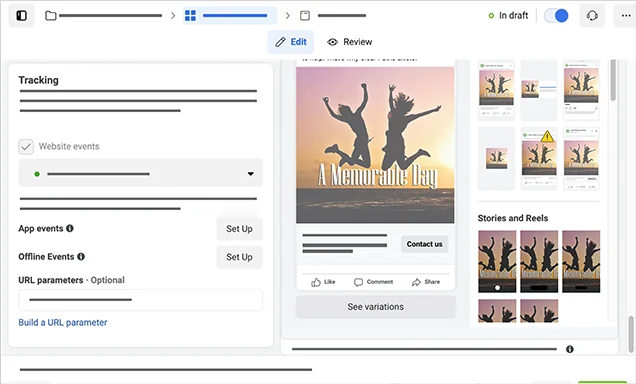The image size is (636, 384).
Task: Switch to the Review tab
Action: 350,42
